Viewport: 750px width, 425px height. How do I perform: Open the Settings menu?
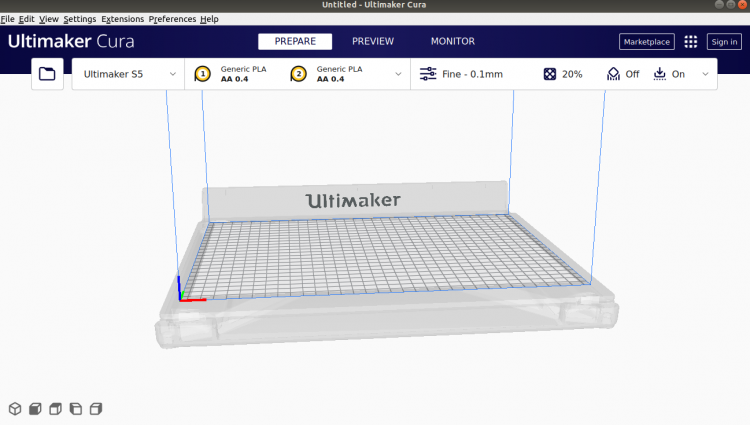pos(79,19)
